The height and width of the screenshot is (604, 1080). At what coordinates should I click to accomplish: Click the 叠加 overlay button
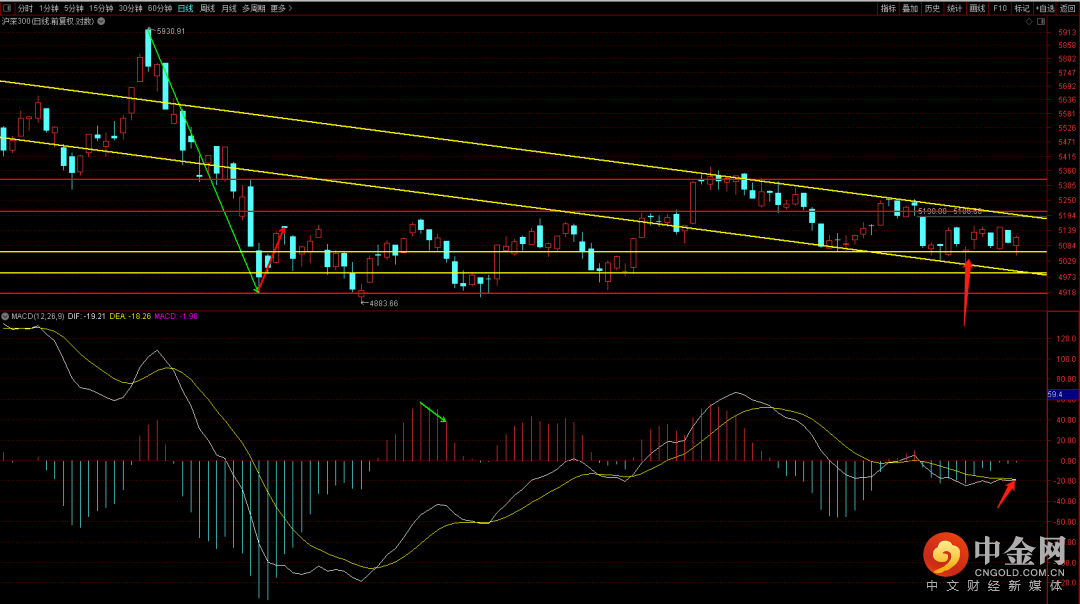910,8
